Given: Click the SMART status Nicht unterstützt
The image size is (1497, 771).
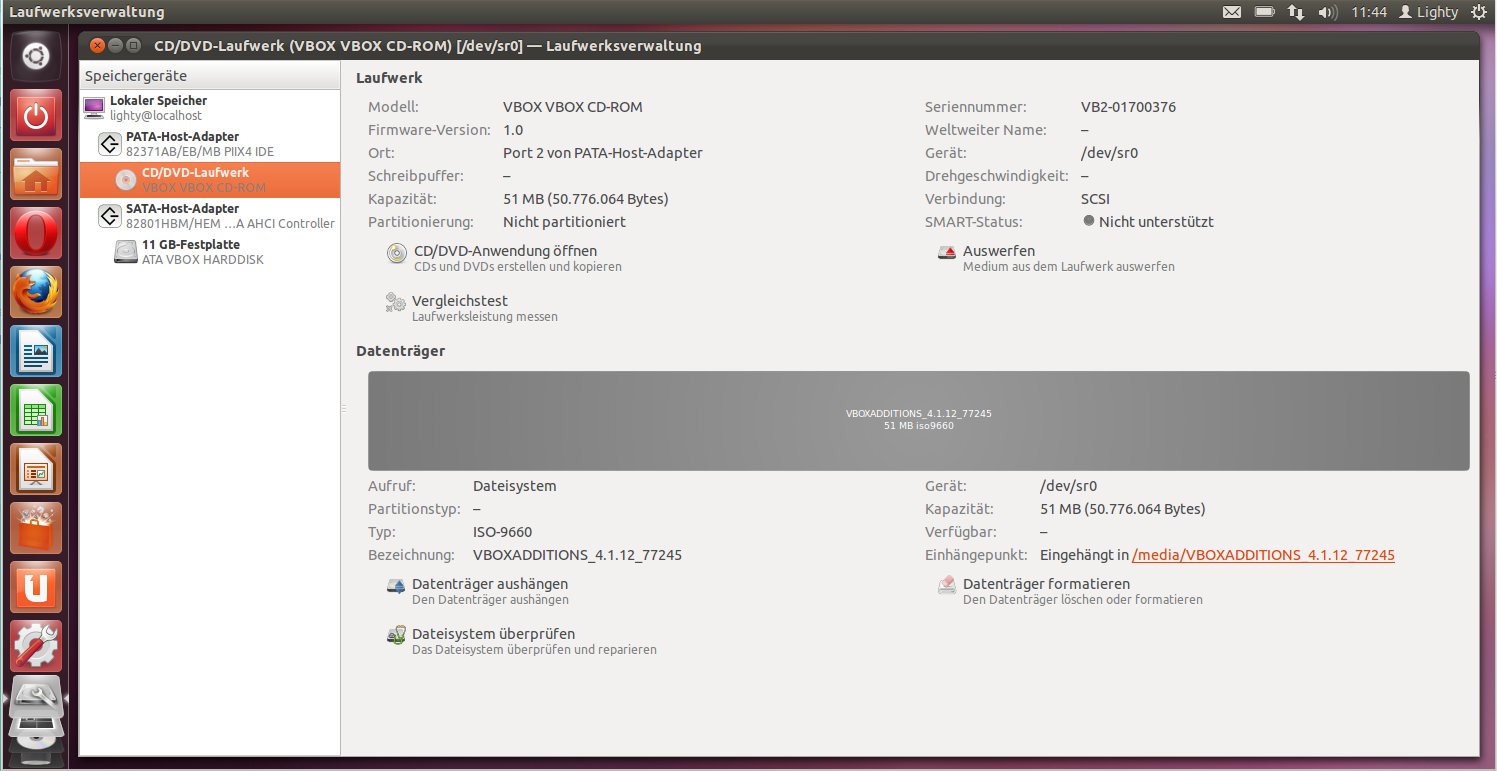Looking at the screenshot, I should tap(1156, 222).
